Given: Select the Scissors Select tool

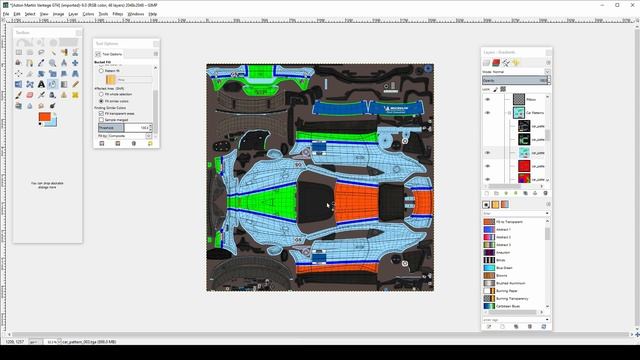Looking at the screenshot, I should (x=75, y=53).
